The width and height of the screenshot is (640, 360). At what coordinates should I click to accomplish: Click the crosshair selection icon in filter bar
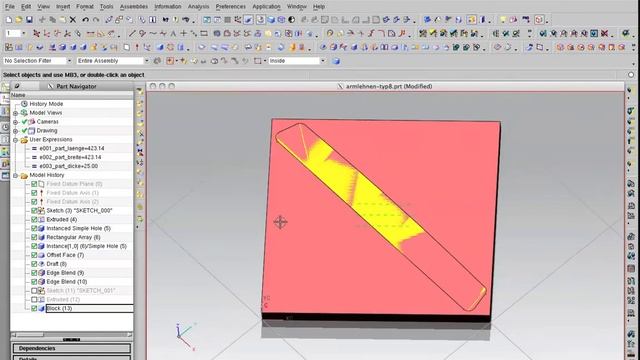click(170, 61)
